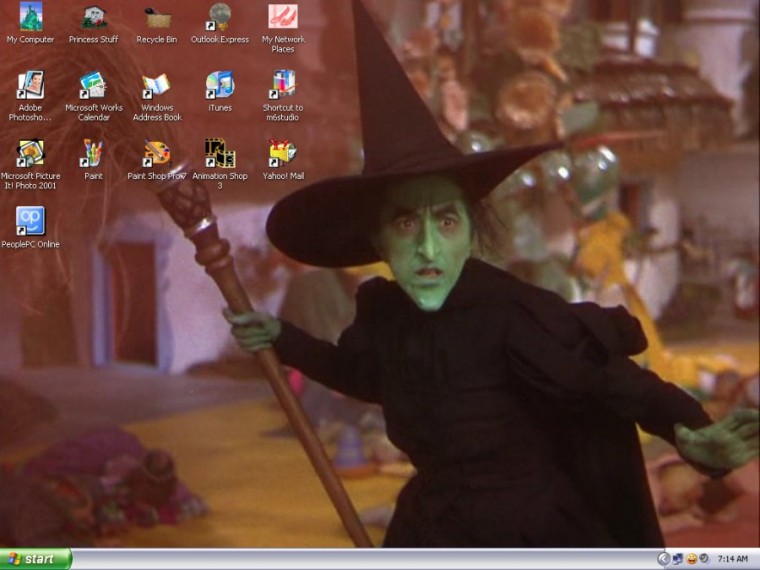This screenshot has height=570, width=760.
Task: Click the gray round tray icon beside the clock
Action: (x=704, y=558)
